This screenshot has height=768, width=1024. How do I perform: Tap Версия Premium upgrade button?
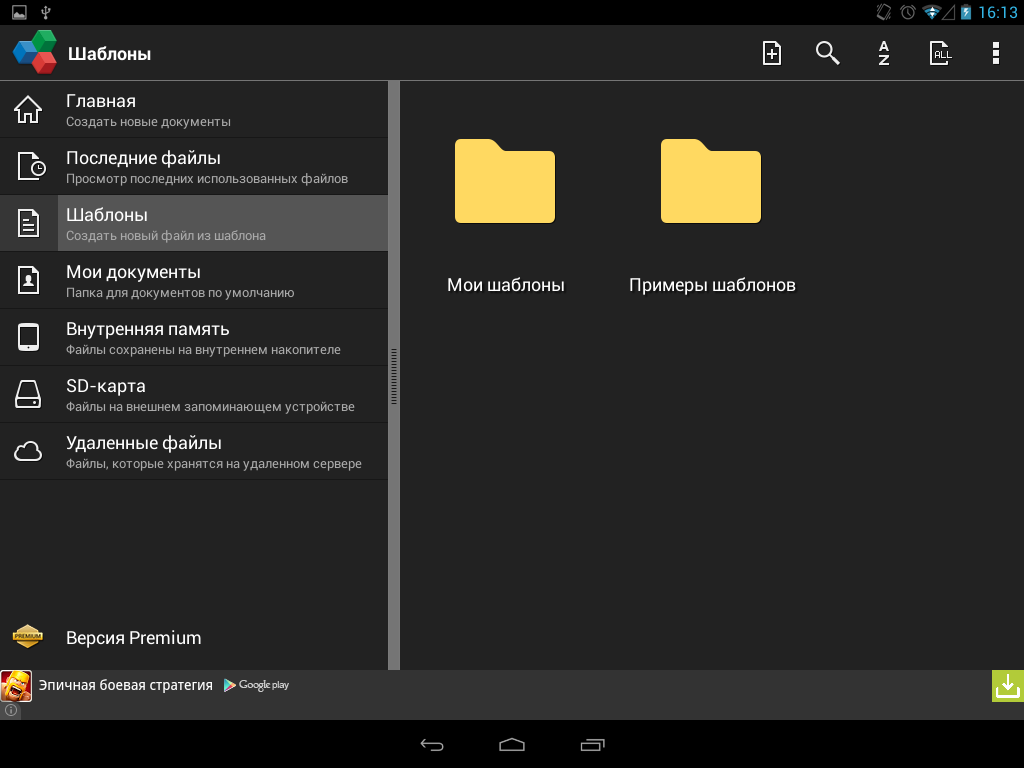coord(133,638)
